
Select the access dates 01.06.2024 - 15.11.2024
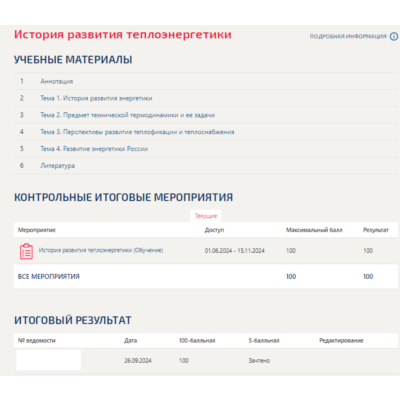click(235, 251)
